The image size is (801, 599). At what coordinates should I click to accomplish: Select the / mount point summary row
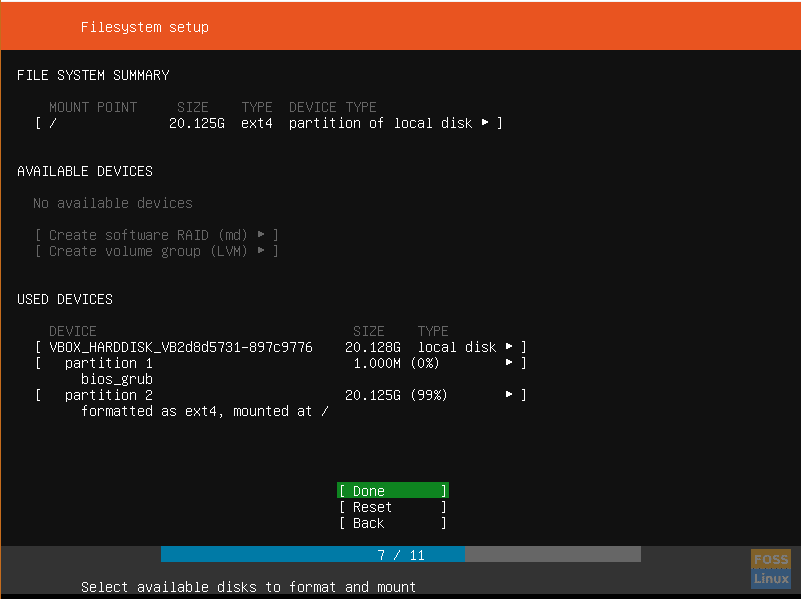pos(269,123)
